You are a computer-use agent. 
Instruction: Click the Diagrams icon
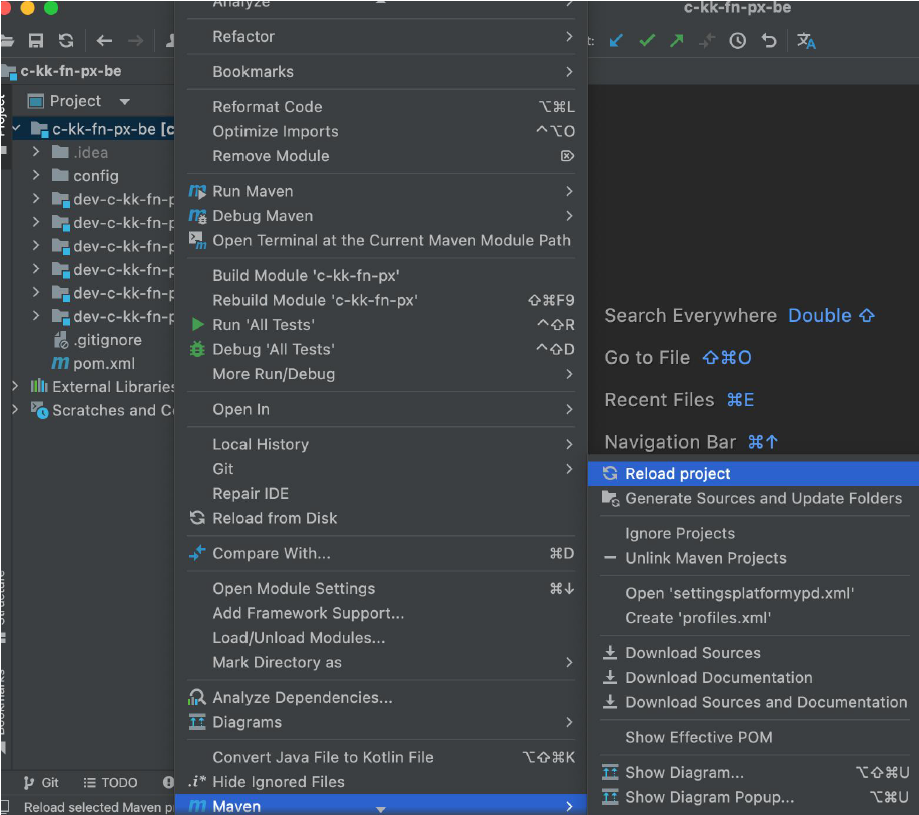pyautogui.click(x=198, y=722)
